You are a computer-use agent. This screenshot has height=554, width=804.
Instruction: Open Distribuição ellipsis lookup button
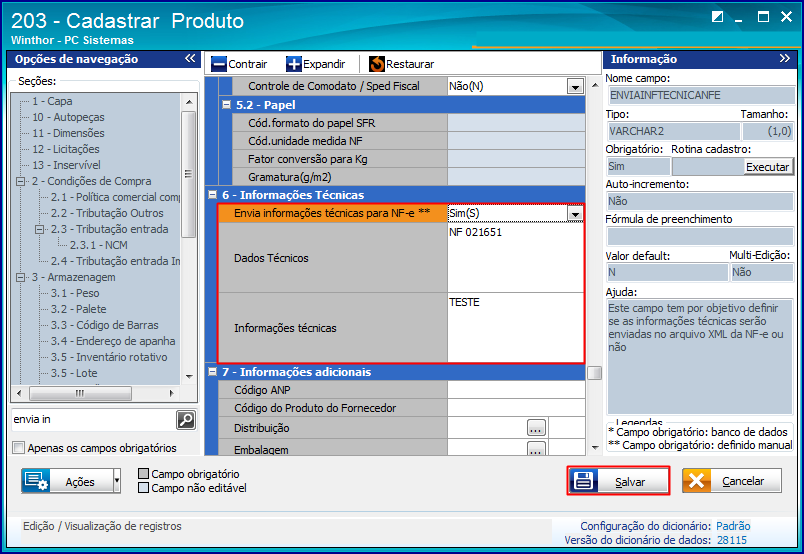(x=536, y=428)
